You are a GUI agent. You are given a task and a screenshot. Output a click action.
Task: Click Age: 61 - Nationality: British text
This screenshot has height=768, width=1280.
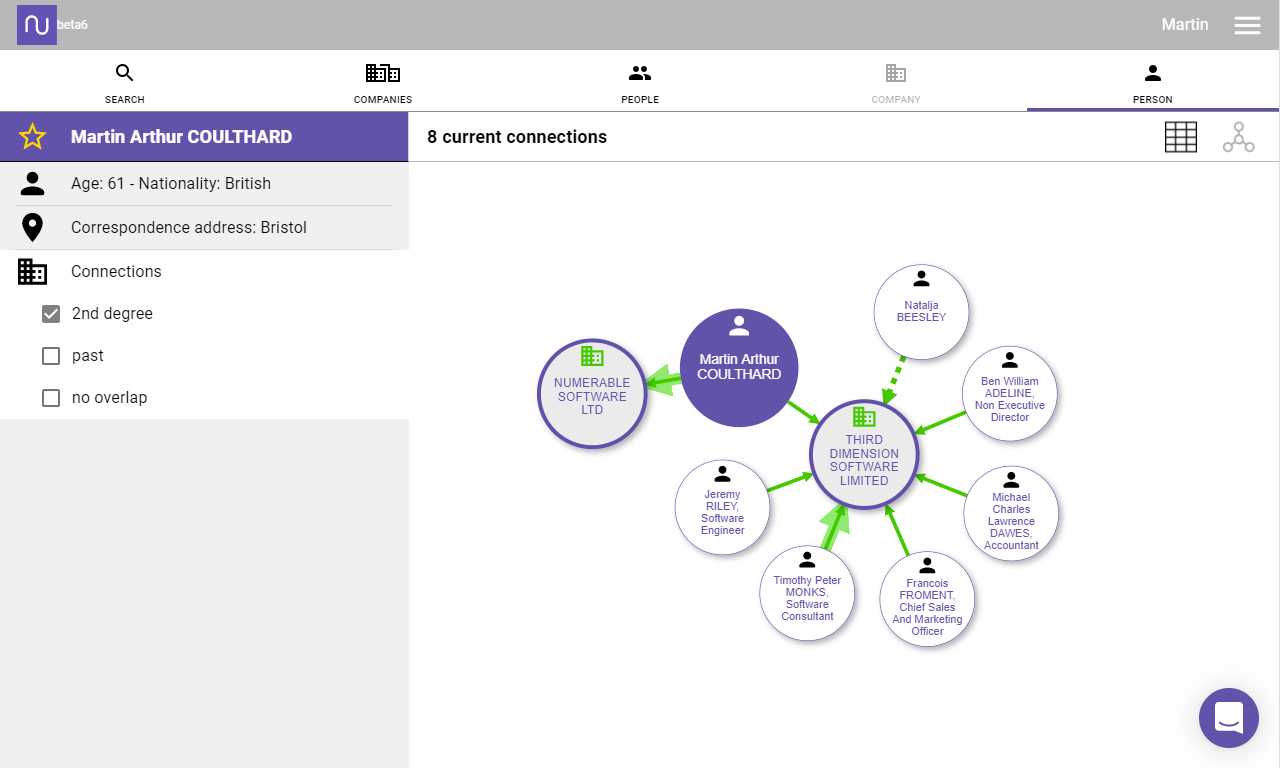[171, 184]
